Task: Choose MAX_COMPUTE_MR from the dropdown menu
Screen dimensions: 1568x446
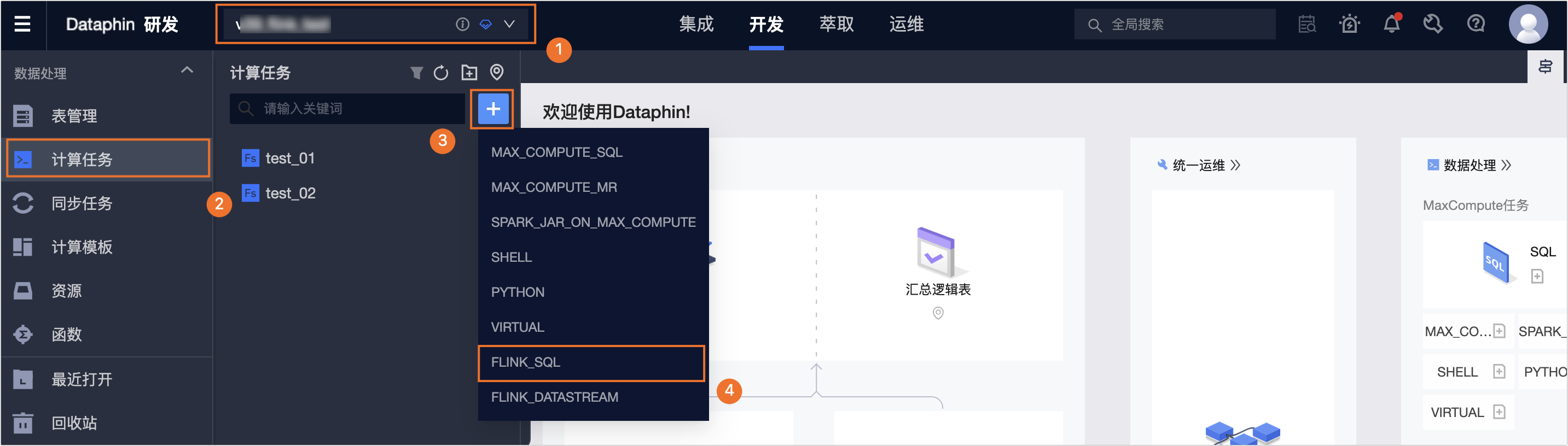Action: point(593,187)
